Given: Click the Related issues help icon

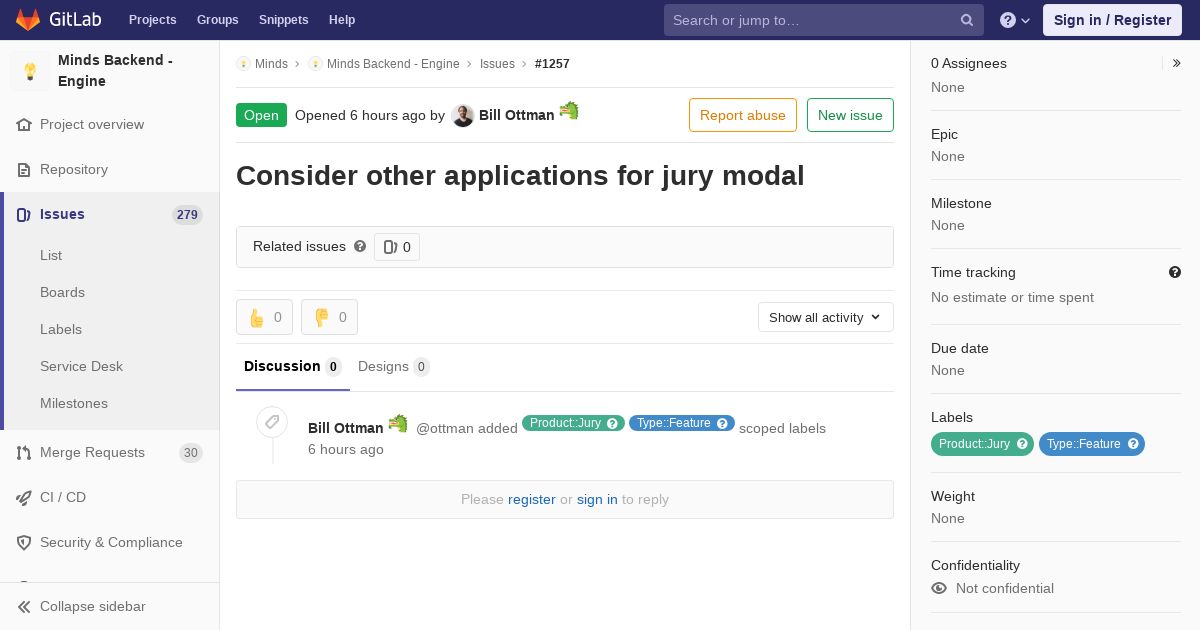Looking at the screenshot, I should (360, 246).
